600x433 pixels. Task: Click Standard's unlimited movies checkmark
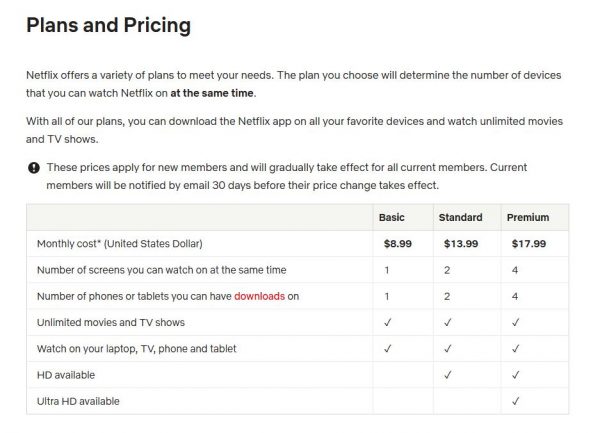point(447,322)
